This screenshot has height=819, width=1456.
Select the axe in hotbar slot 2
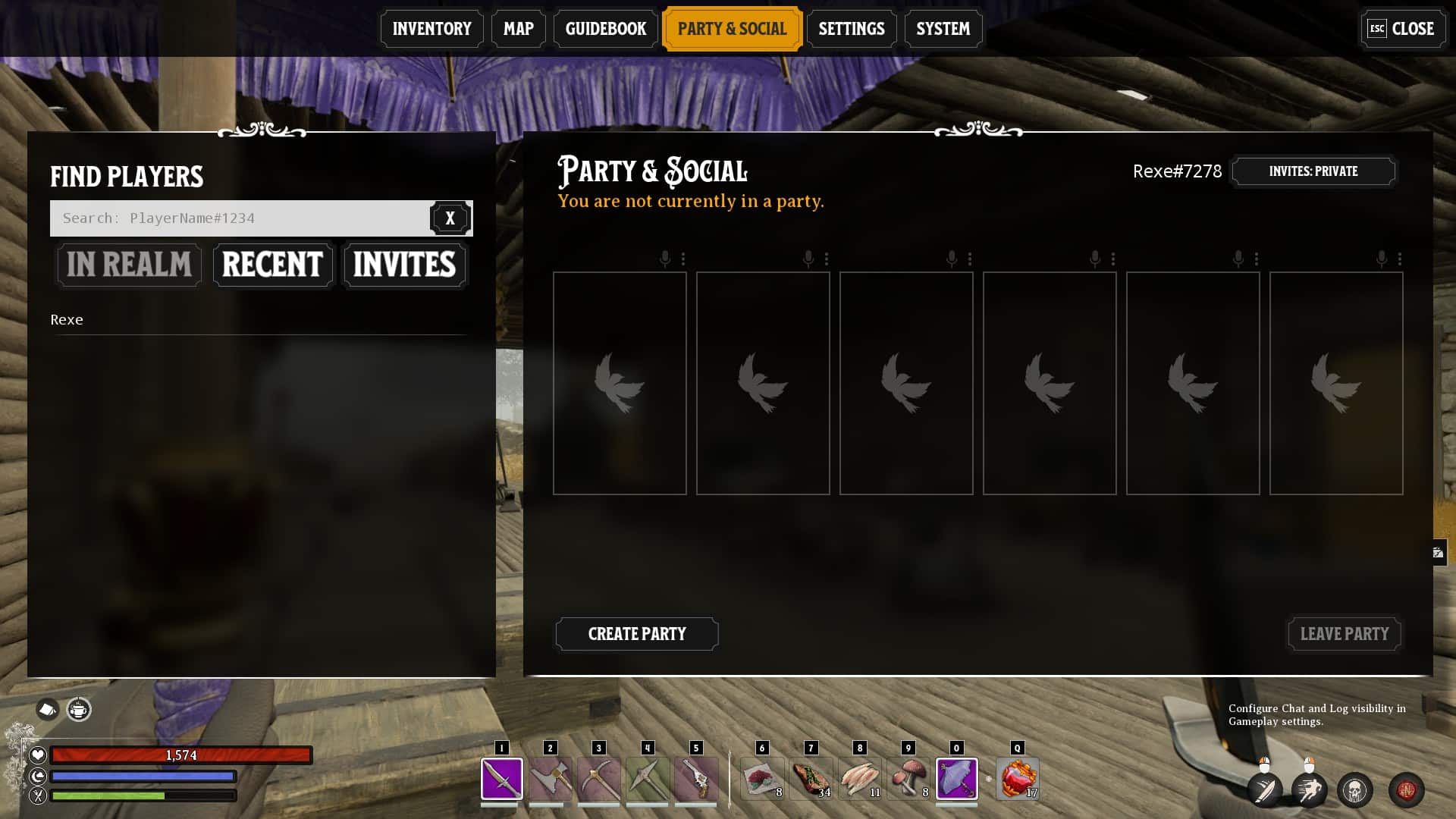coord(551,778)
